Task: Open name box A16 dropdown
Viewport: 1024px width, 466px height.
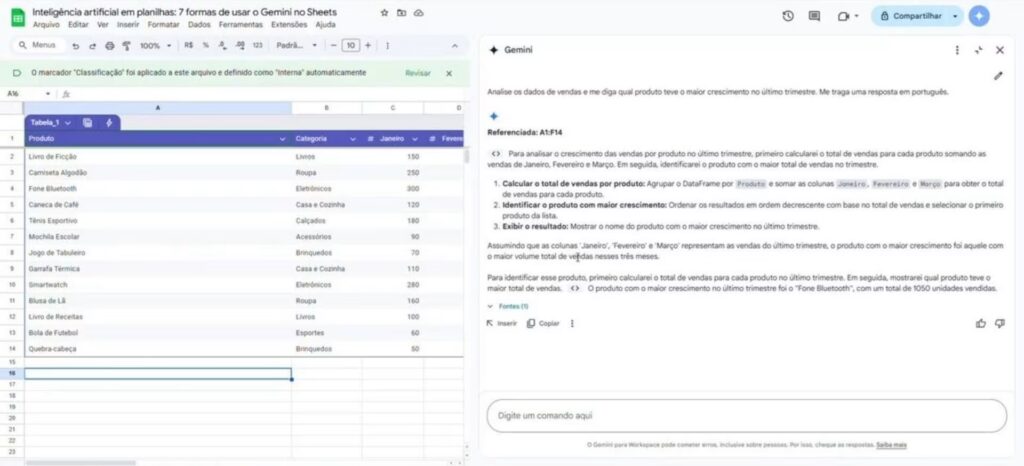Action: point(48,94)
